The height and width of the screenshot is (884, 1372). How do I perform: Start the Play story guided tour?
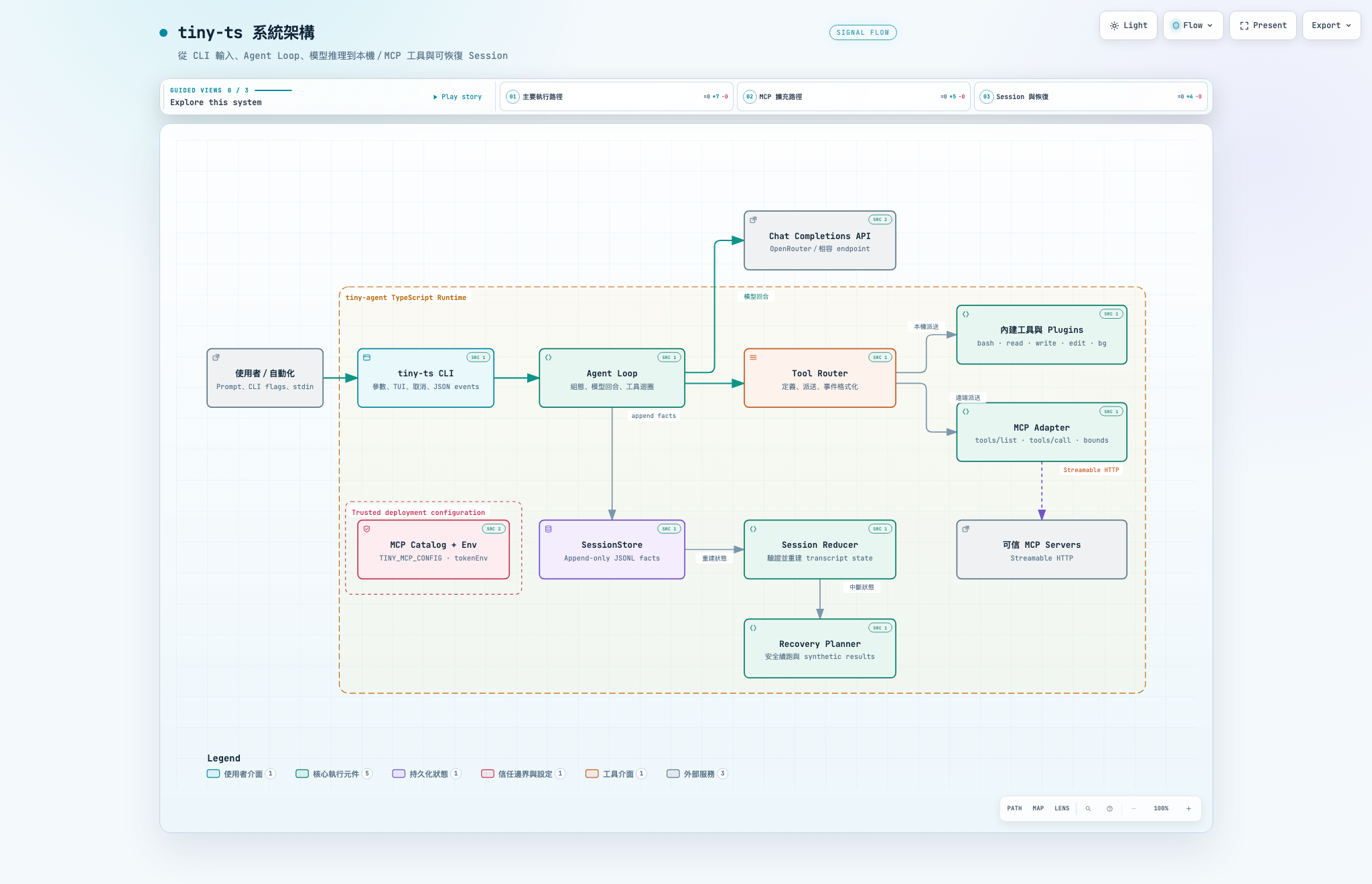[458, 96]
